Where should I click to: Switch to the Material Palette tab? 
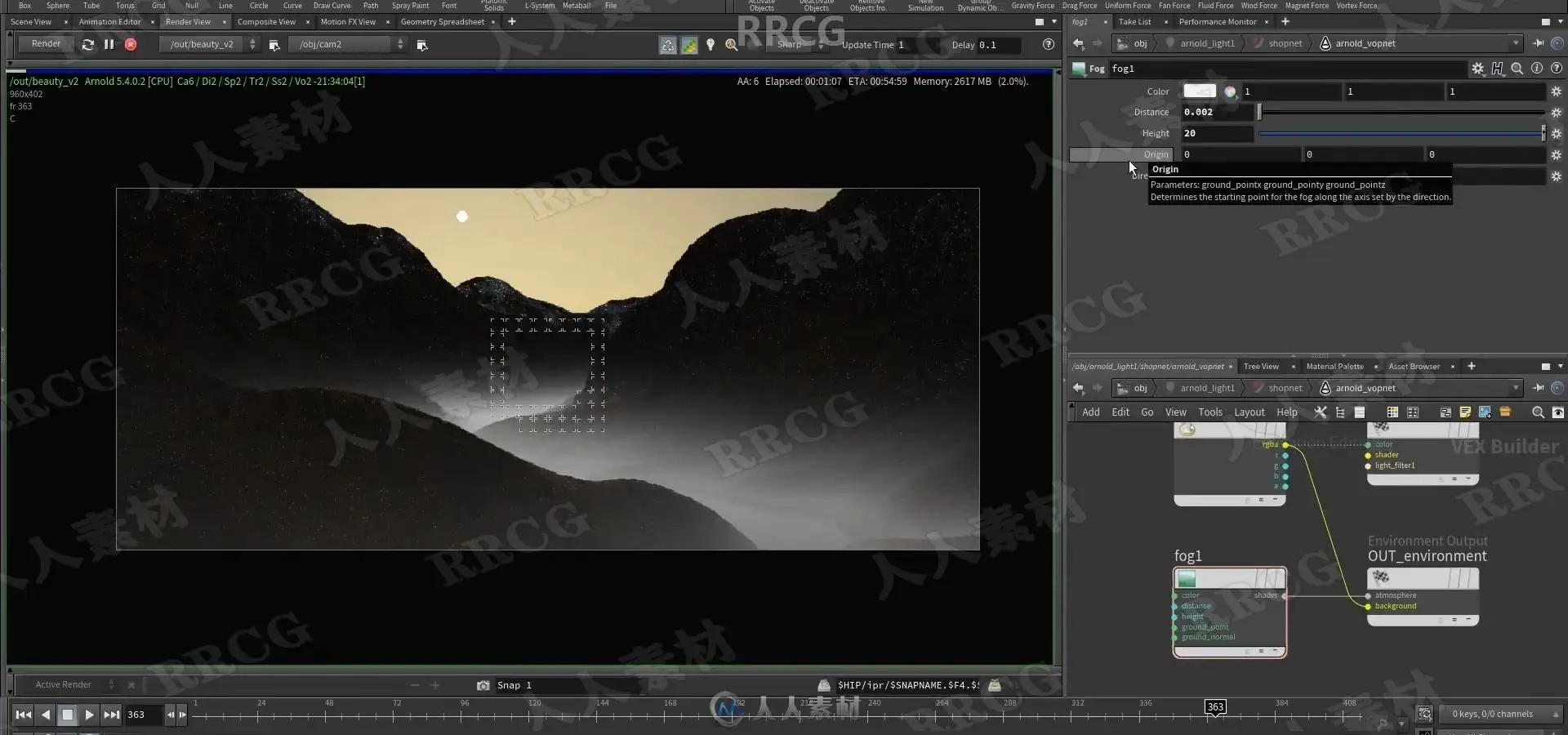tap(1334, 367)
